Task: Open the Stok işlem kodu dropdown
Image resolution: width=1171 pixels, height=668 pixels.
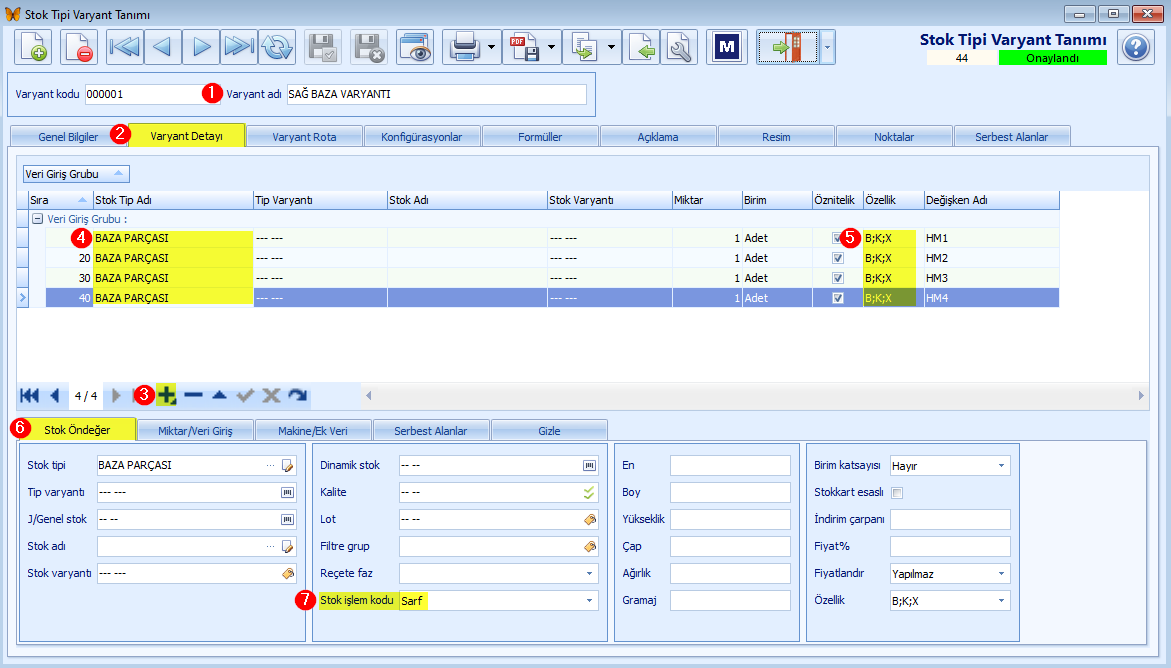Action: (x=589, y=601)
